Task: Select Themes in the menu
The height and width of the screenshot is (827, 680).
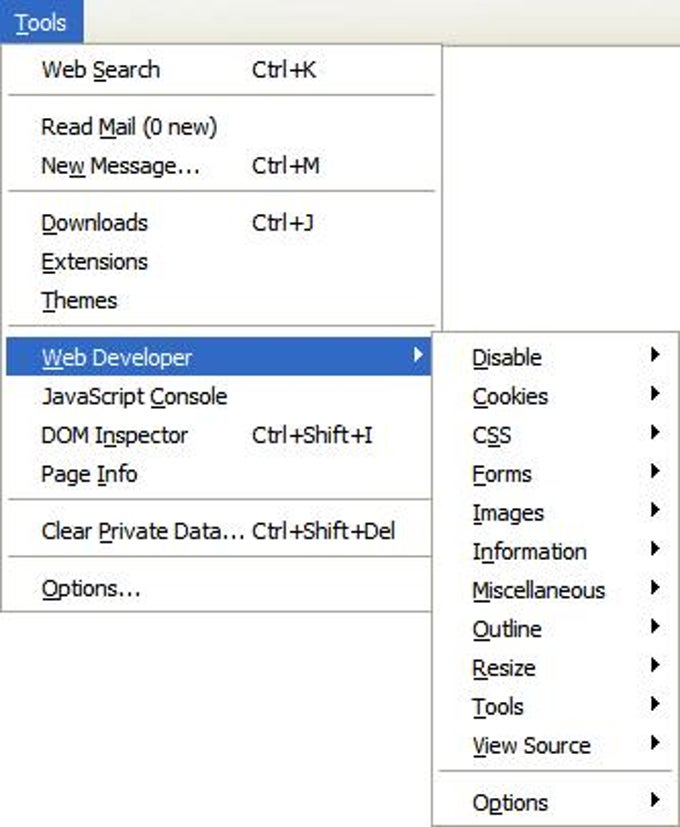Action: coord(79,301)
